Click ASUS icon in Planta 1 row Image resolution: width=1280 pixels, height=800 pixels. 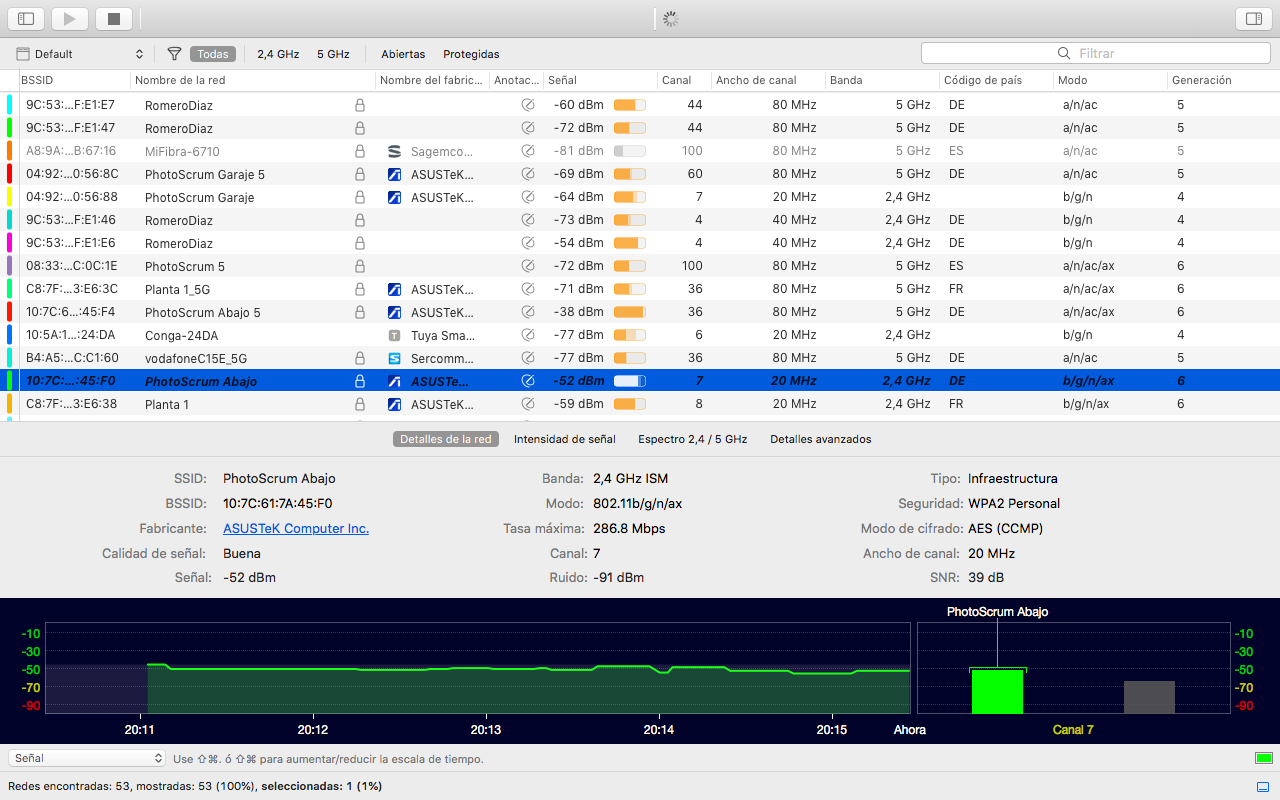pyautogui.click(x=394, y=404)
